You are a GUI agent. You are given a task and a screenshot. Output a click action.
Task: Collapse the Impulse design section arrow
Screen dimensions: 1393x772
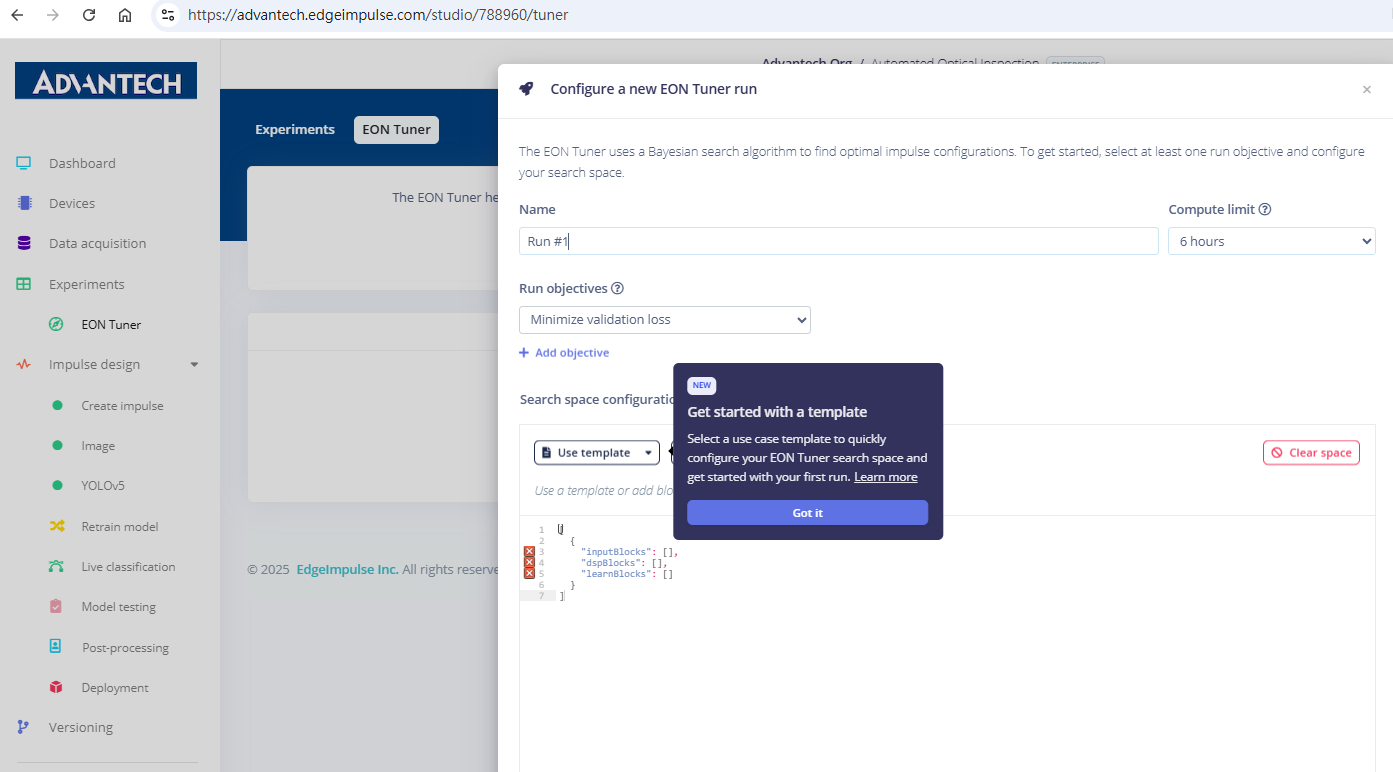tap(194, 365)
